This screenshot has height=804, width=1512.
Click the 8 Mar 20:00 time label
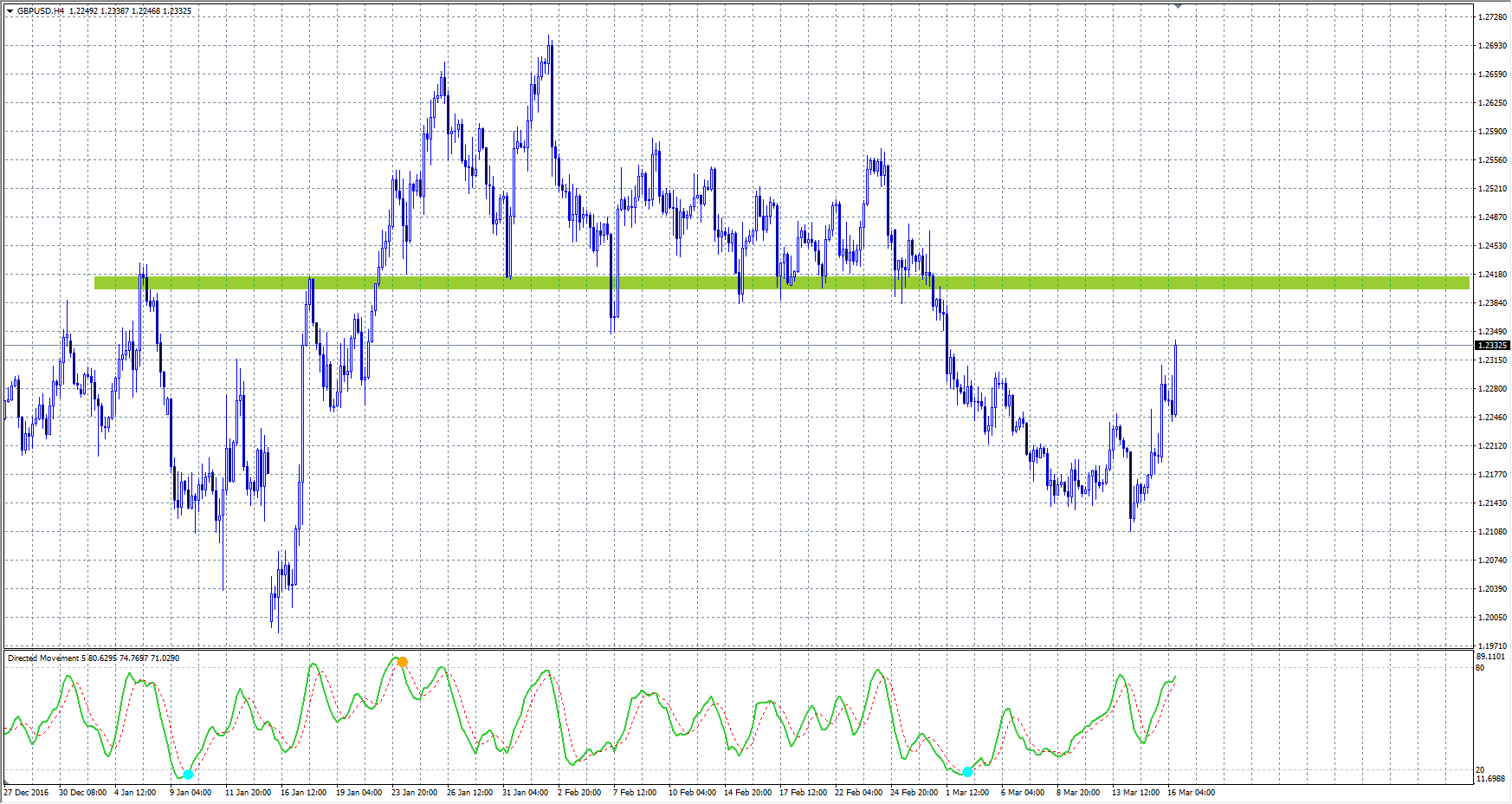1078,793
